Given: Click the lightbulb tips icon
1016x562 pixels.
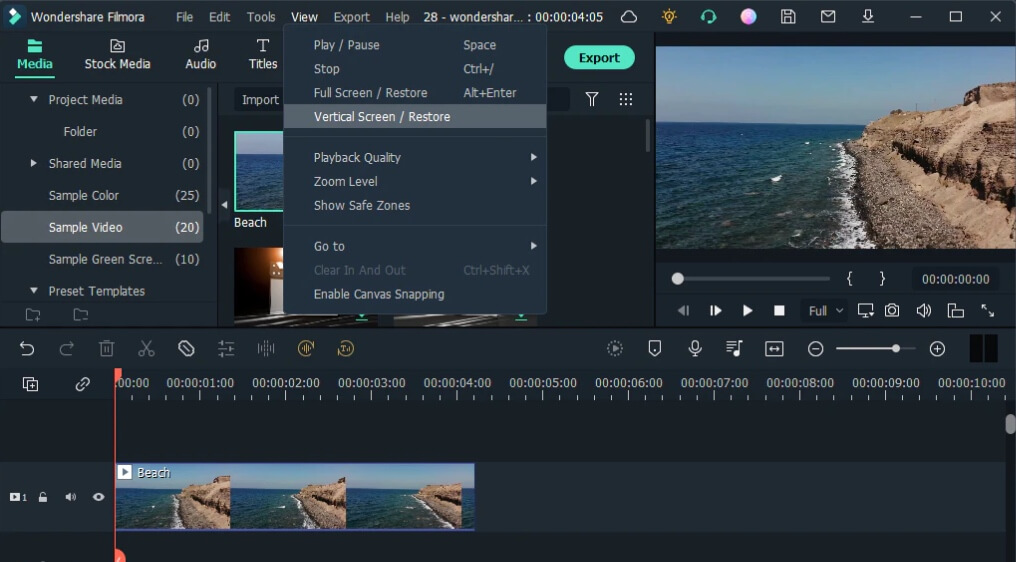Looking at the screenshot, I should [669, 17].
